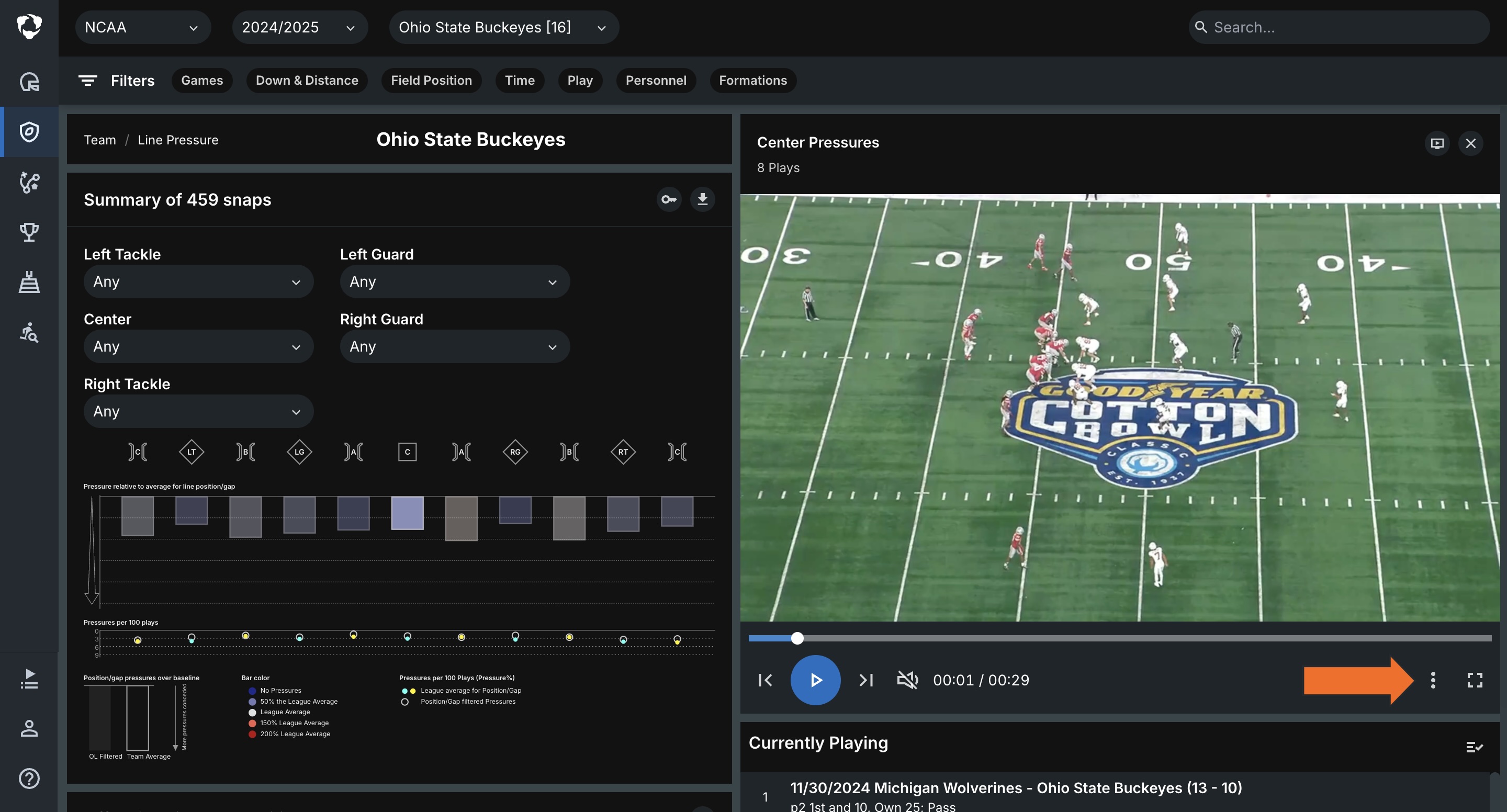The width and height of the screenshot is (1507, 812).
Task: Skip to the previous play
Action: click(765, 680)
